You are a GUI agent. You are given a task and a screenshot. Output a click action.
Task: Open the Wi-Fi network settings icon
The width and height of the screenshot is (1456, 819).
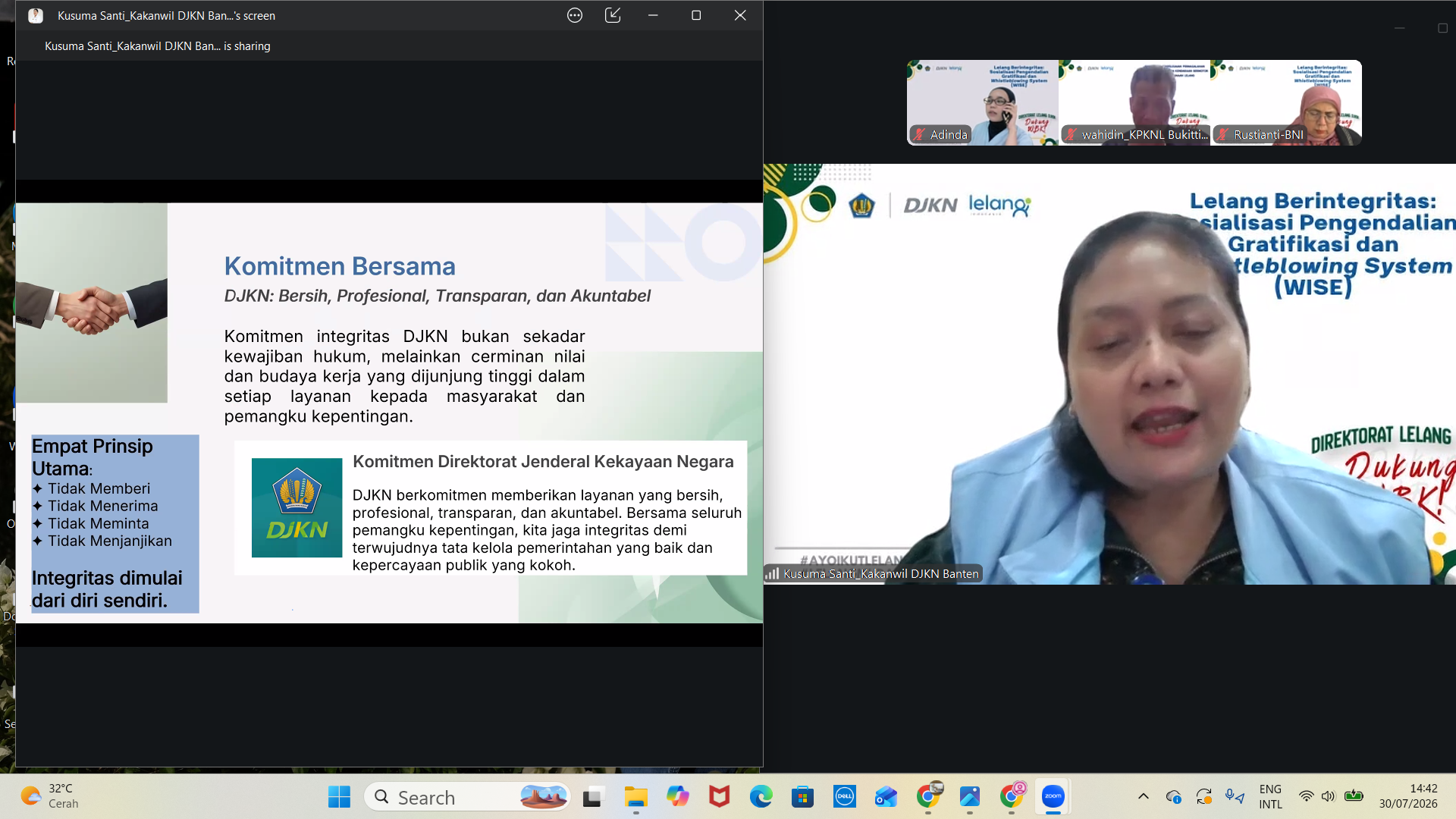1306,796
